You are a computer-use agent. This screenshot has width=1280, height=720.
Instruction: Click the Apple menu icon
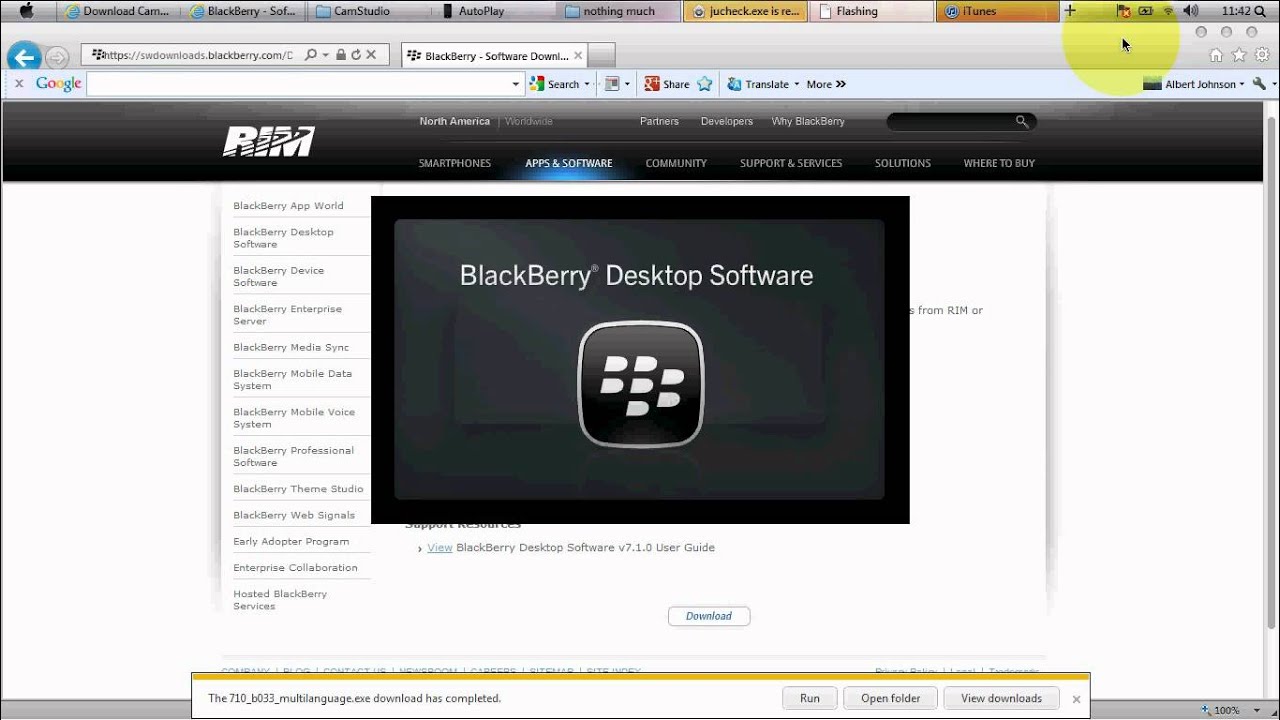(x=26, y=11)
